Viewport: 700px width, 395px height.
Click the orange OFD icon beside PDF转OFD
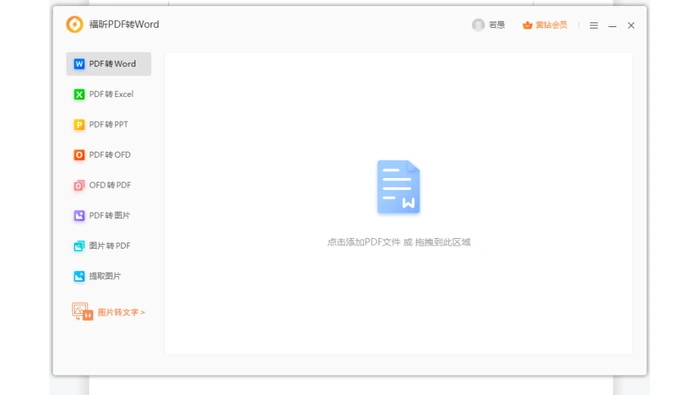pyautogui.click(x=79, y=155)
